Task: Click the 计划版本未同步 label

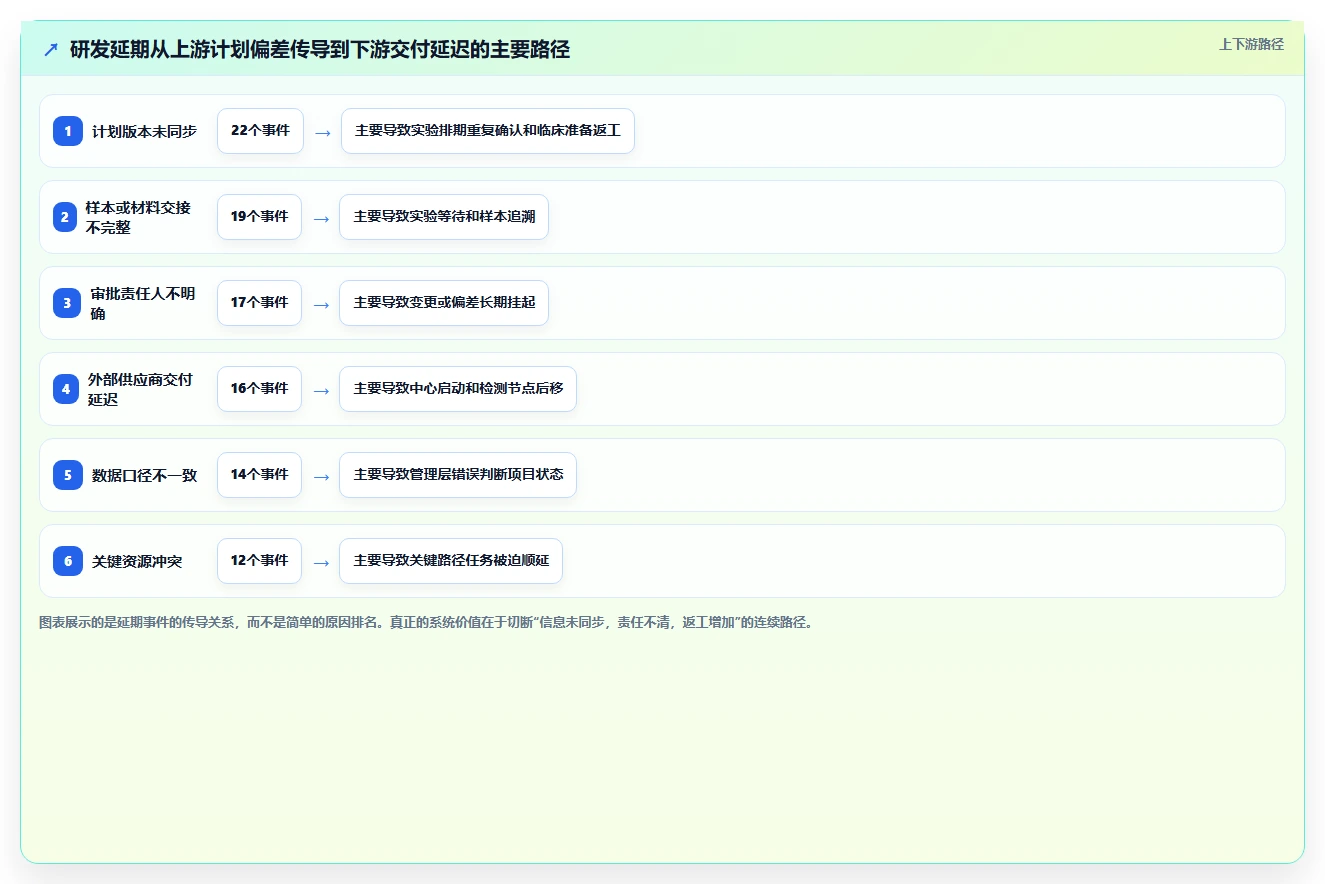Action: [x=144, y=131]
